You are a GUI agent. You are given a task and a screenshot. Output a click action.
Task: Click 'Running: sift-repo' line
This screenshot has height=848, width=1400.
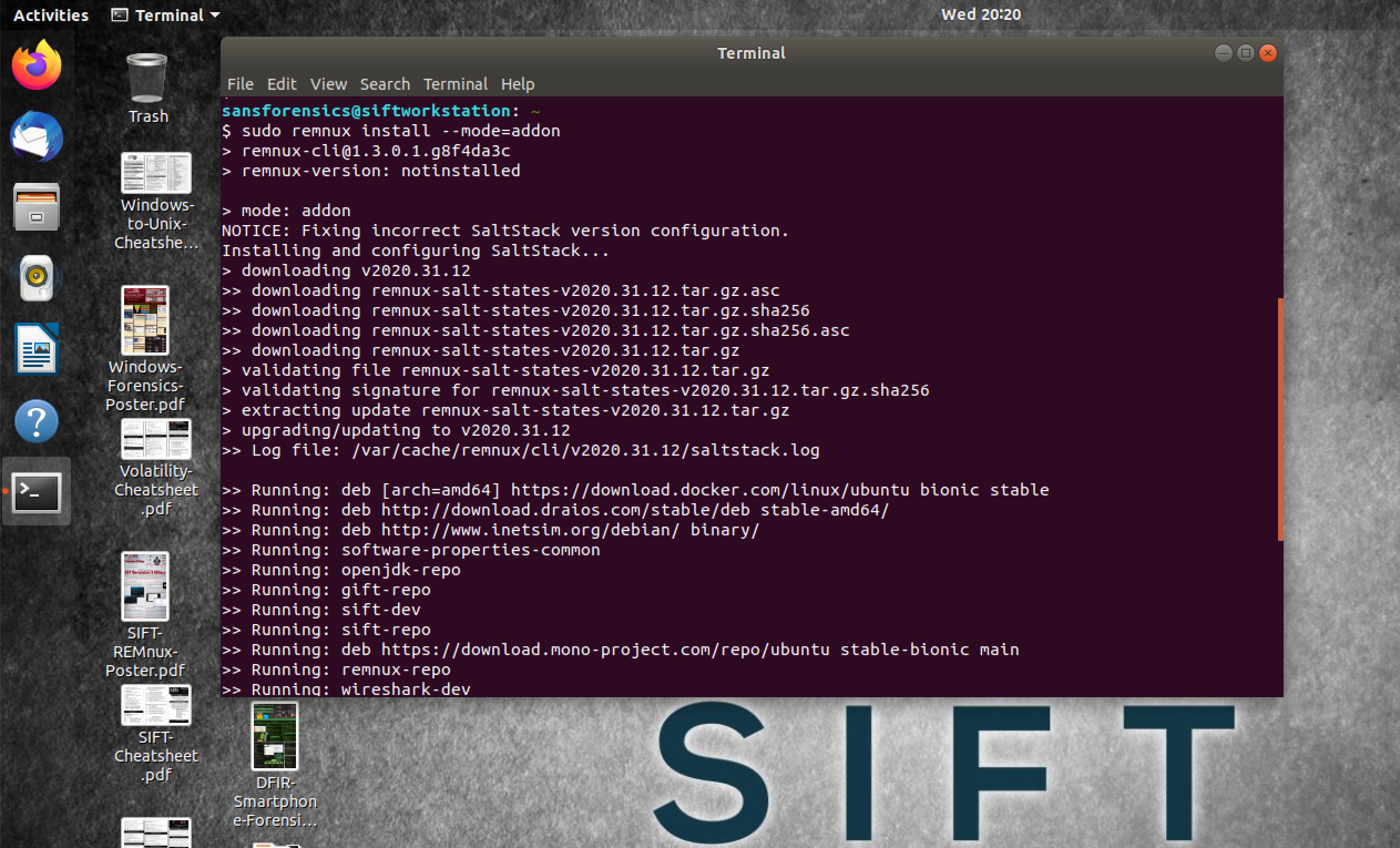(326, 629)
